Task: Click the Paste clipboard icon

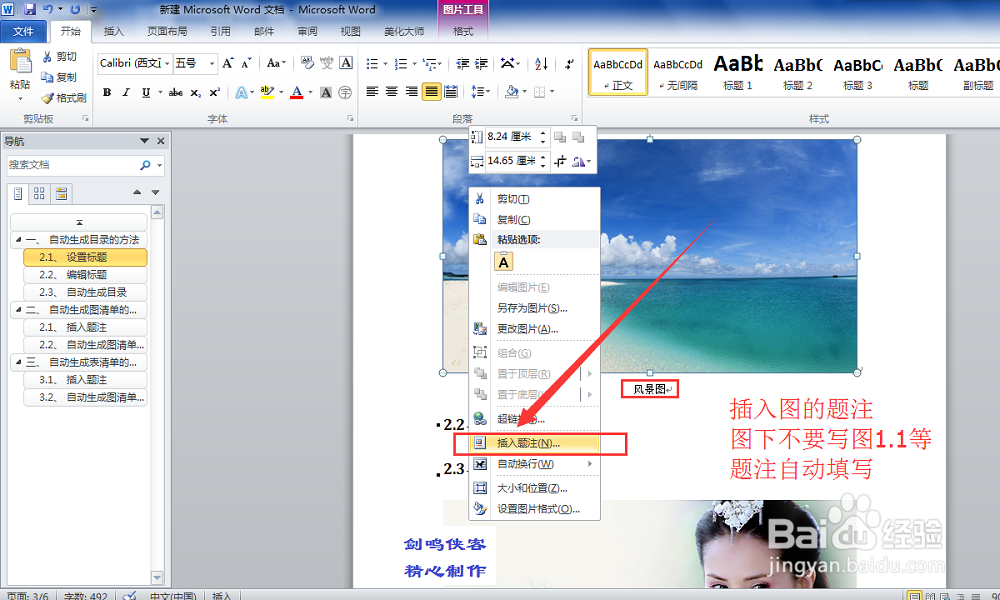Action: click(x=20, y=61)
